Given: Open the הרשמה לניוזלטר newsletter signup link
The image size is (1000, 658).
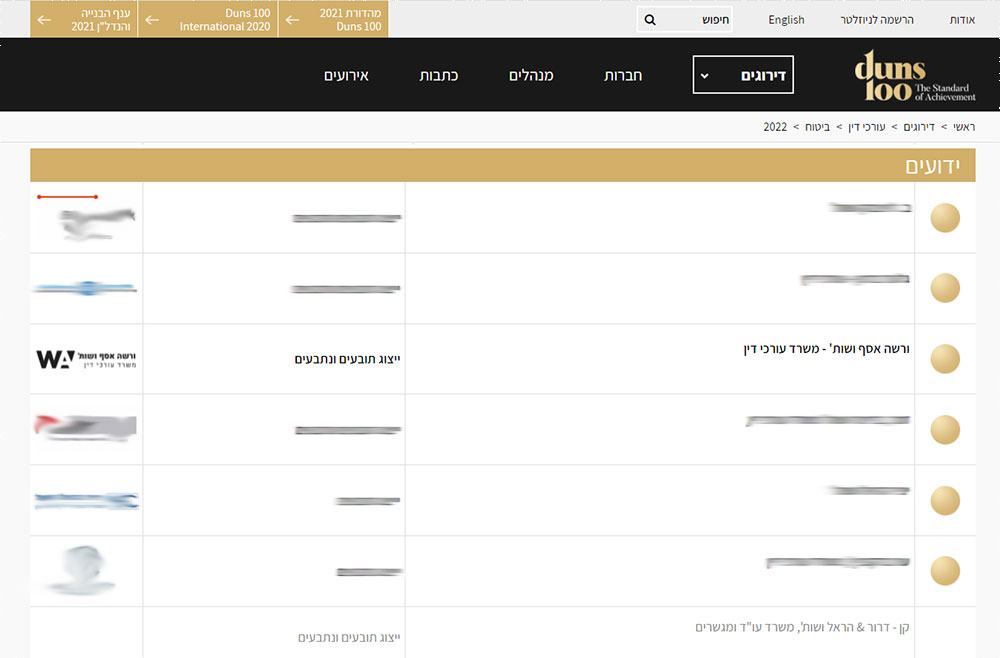Looking at the screenshot, I should pos(877,20).
